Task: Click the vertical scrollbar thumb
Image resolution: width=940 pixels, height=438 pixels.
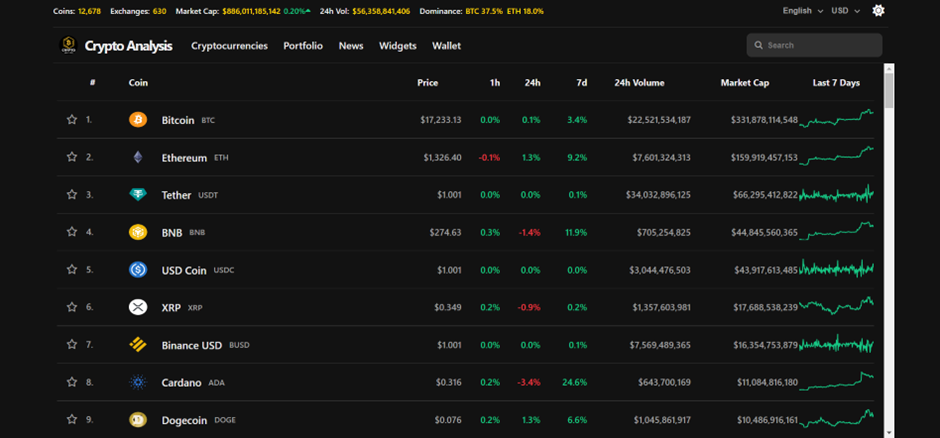Action: pyautogui.click(x=889, y=90)
